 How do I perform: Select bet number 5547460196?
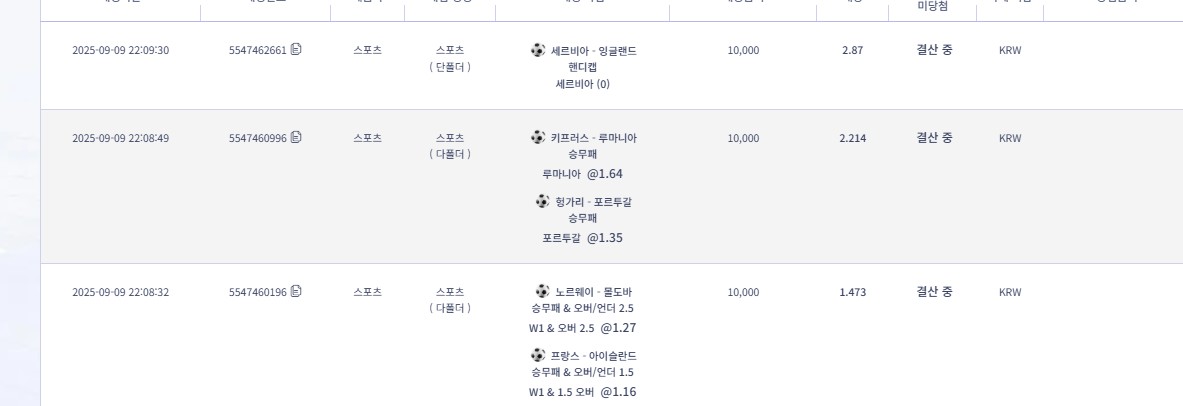coord(257,293)
